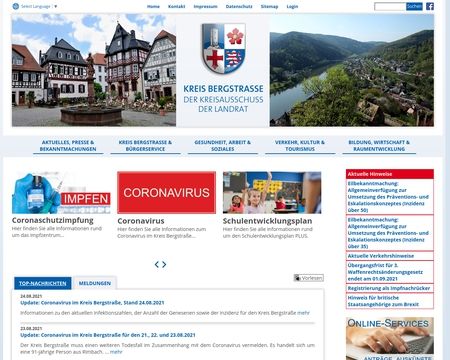Image resolution: width=450 pixels, height=360 pixels.
Task: Click the Kreis Bergstrasse title text
Action: pos(223,89)
